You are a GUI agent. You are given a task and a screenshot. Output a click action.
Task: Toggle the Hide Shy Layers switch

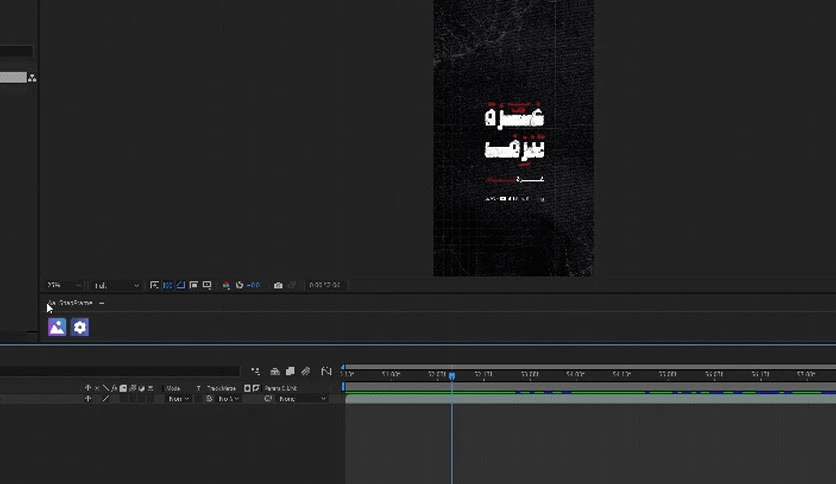pyautogui.click(x=275, y=371)
